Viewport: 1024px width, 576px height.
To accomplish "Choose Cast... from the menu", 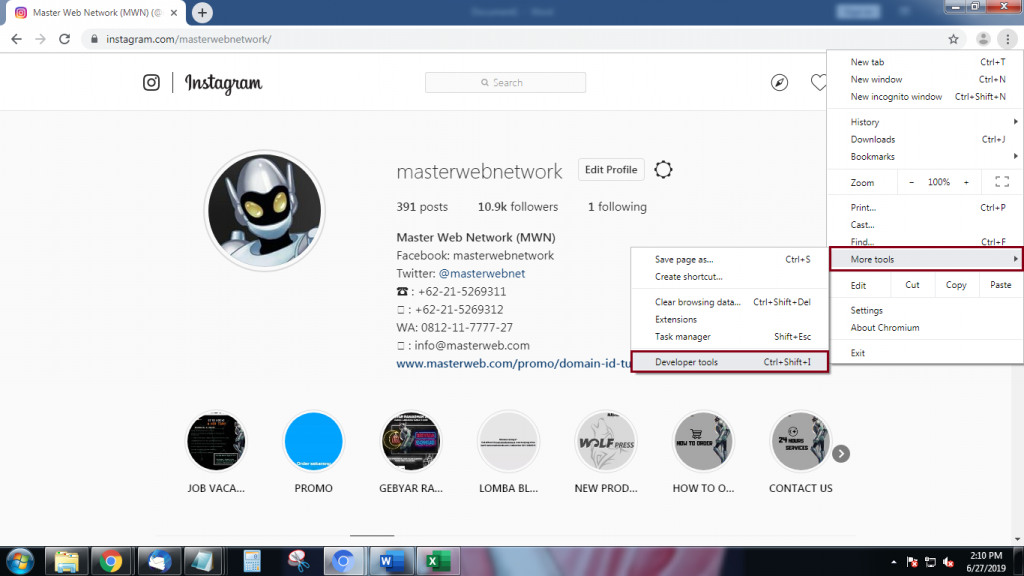I will pos(925,225).
